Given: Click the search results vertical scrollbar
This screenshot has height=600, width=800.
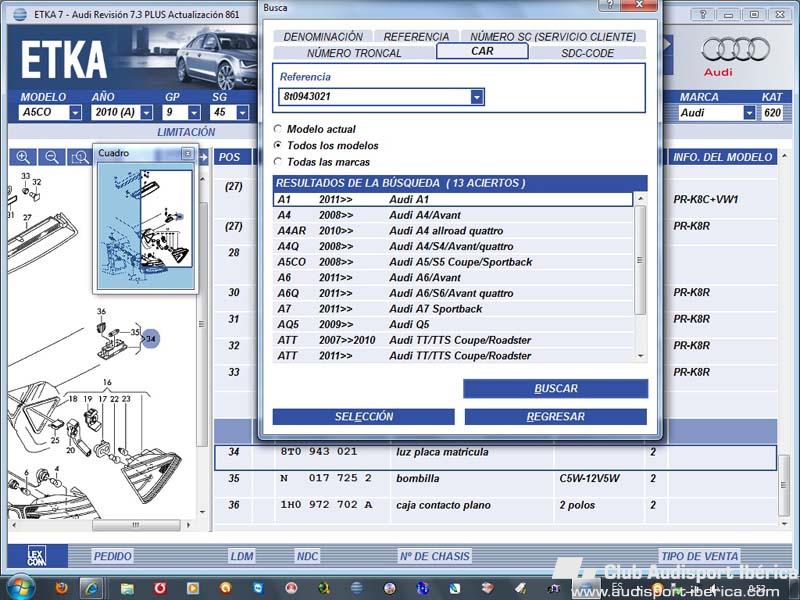Looking at the screenshot, I should [640, 260].
